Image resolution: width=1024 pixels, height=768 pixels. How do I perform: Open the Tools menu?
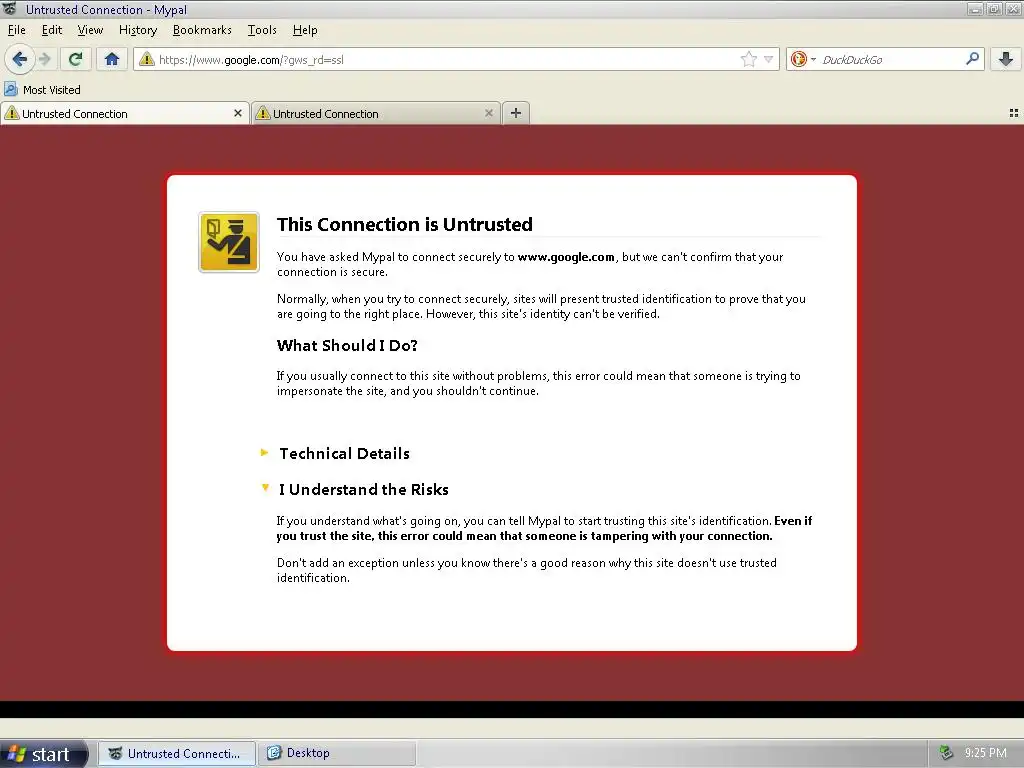coord(262,30)
